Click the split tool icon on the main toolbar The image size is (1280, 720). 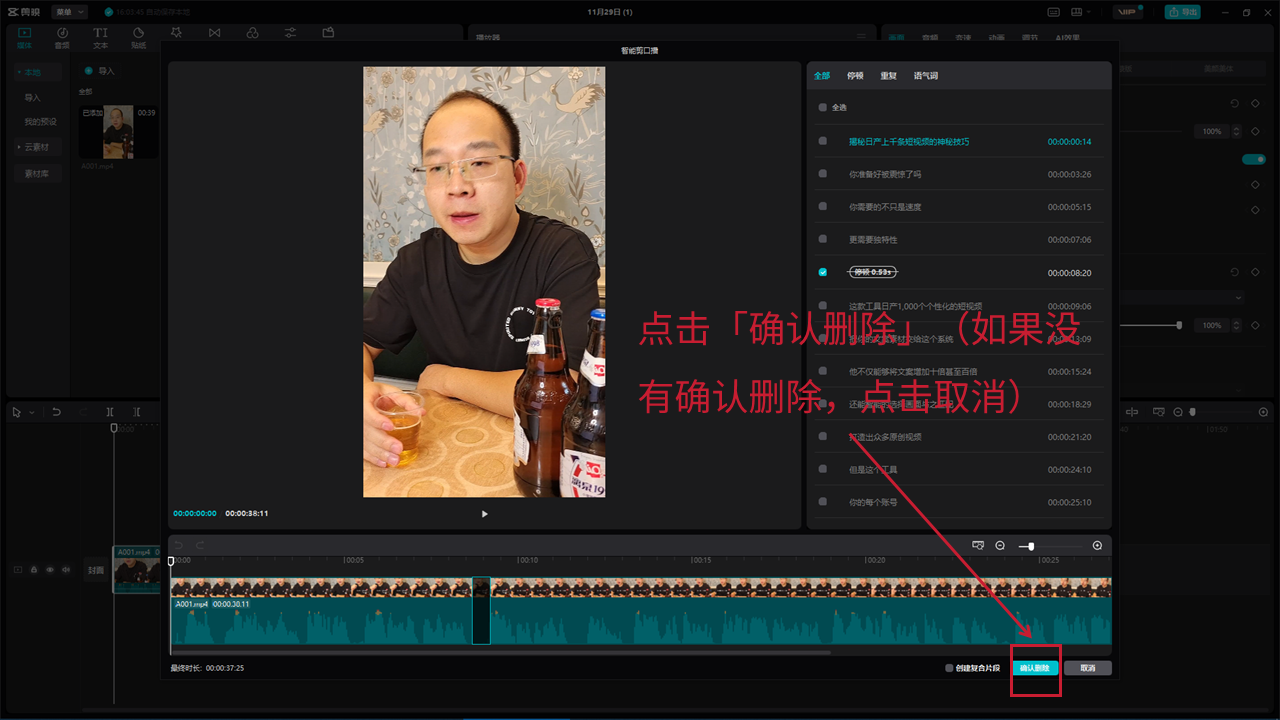[110, 412]
